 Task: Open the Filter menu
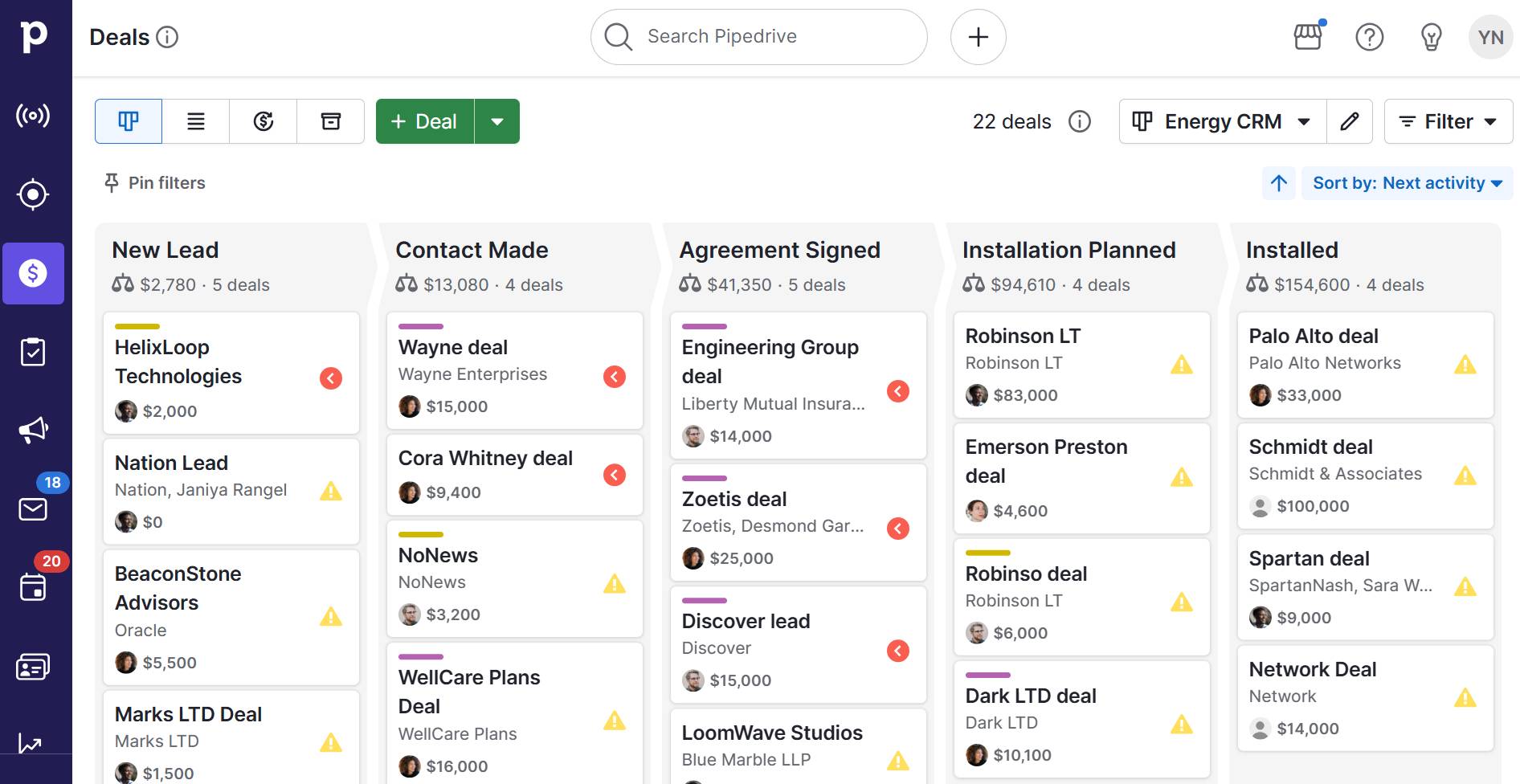click(1448, 121)
